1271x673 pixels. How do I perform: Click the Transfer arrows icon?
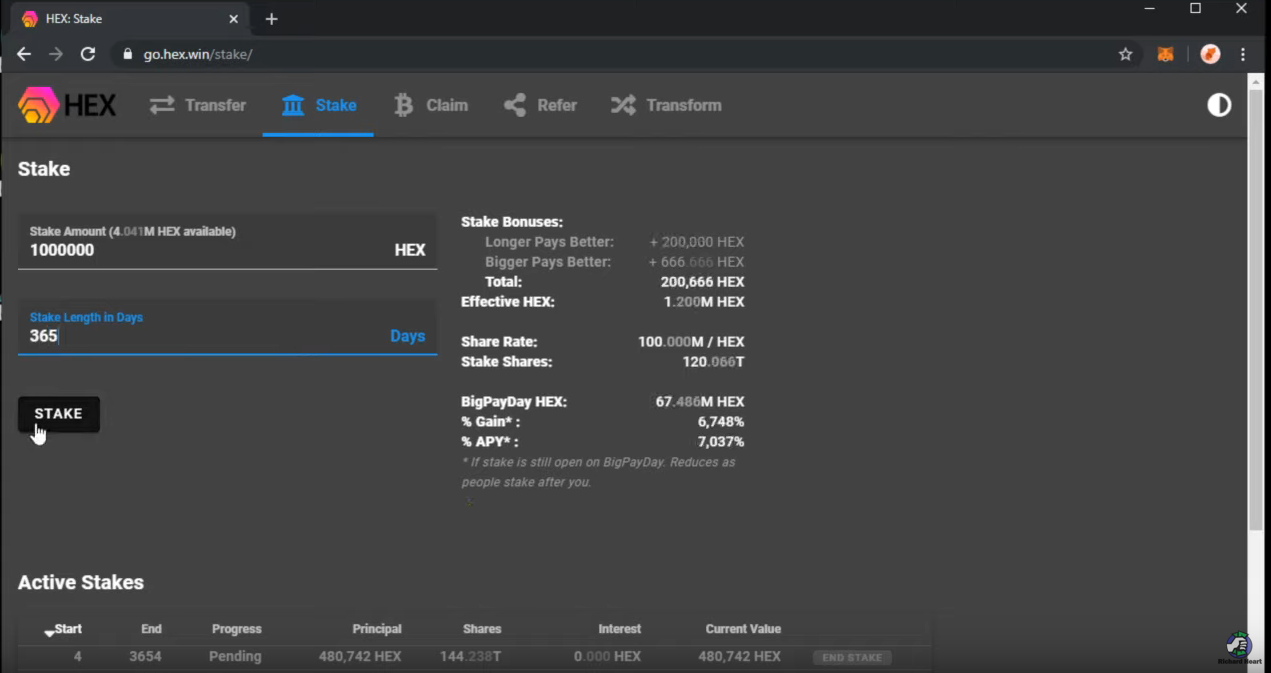tap(162, 105)
